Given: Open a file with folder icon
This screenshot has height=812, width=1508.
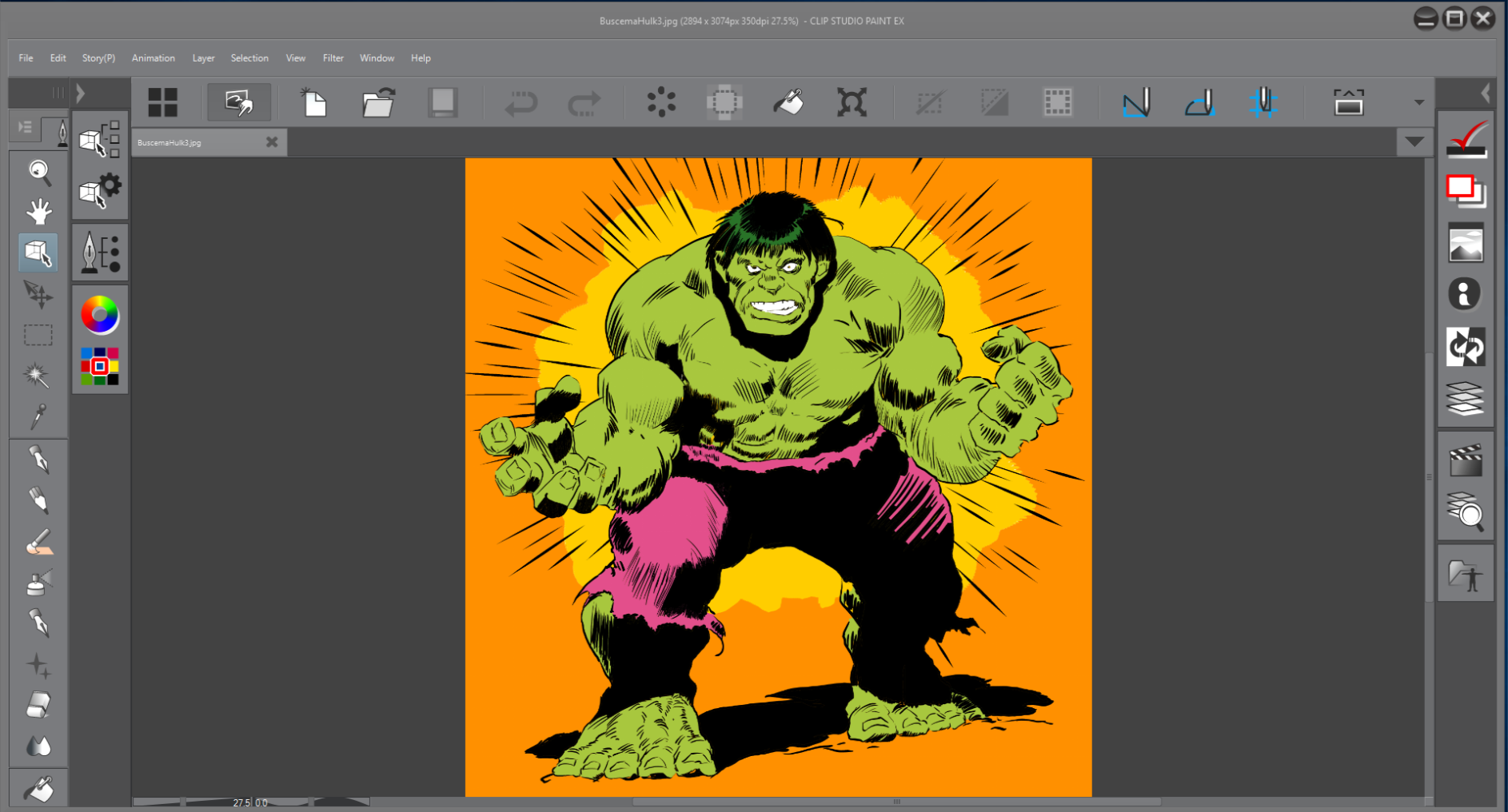Looking at the screenshot, I should (378, 102).
